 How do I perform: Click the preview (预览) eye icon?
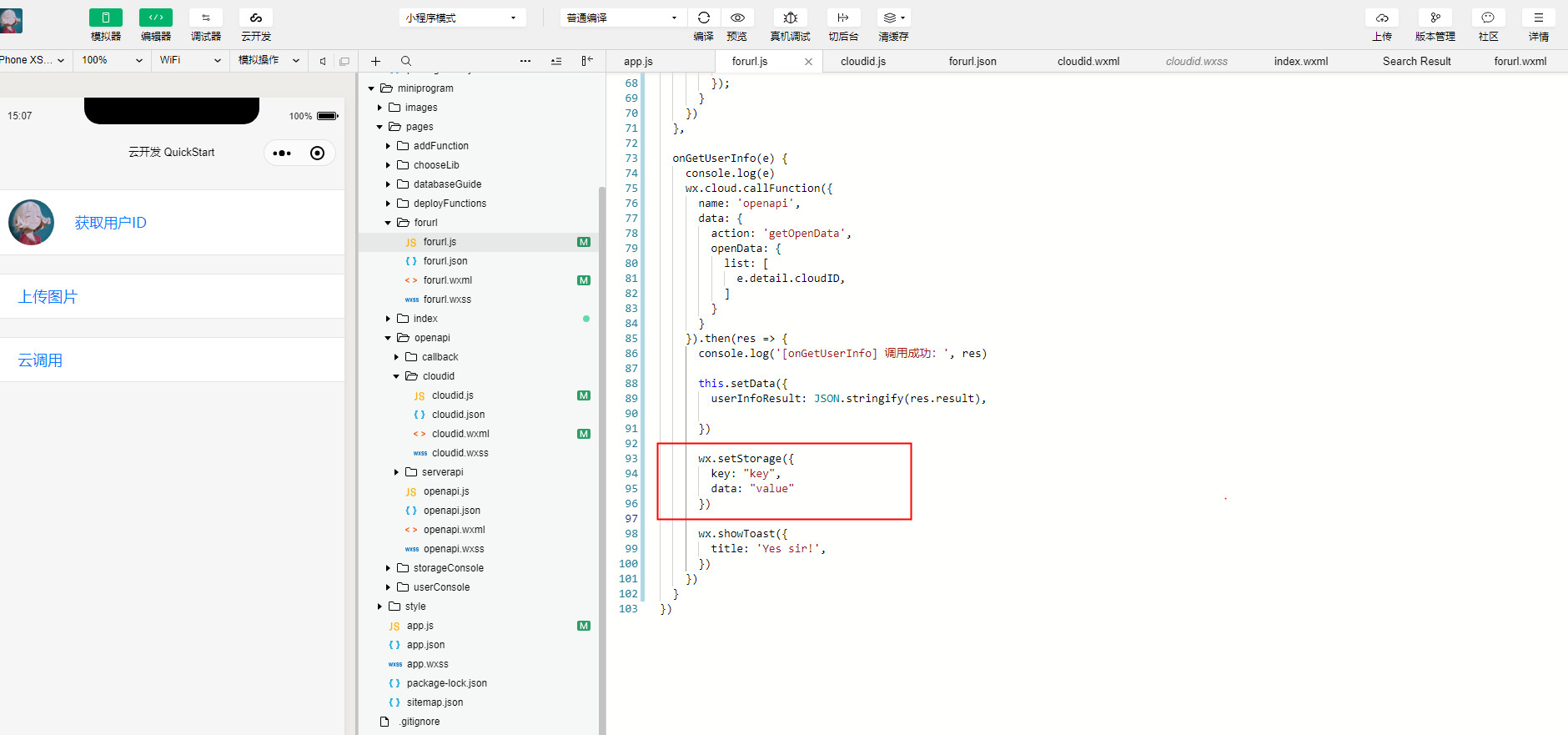pos(737,18)
